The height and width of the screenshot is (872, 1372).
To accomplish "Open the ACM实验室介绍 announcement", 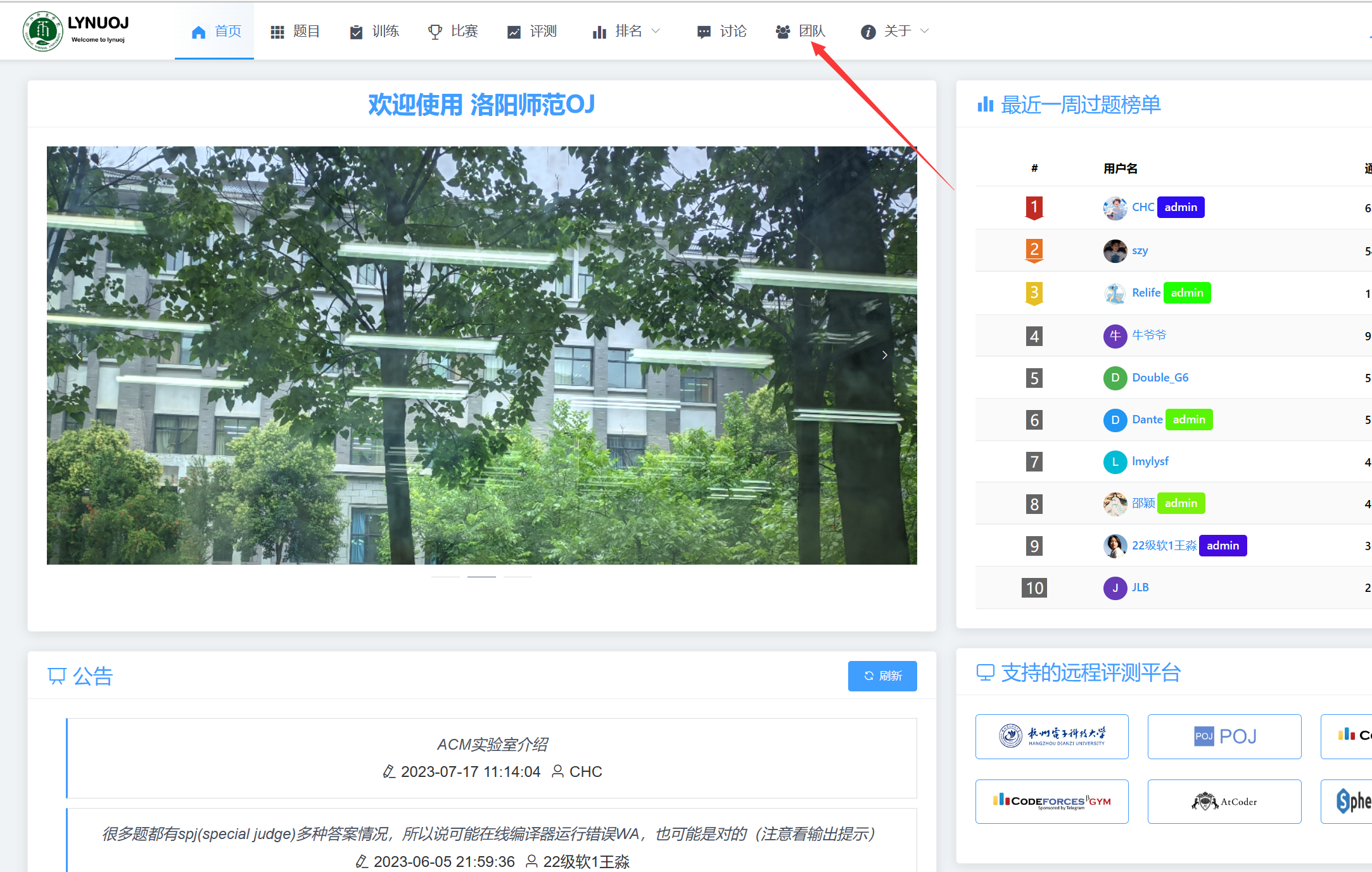I will [x=492, y=744].
